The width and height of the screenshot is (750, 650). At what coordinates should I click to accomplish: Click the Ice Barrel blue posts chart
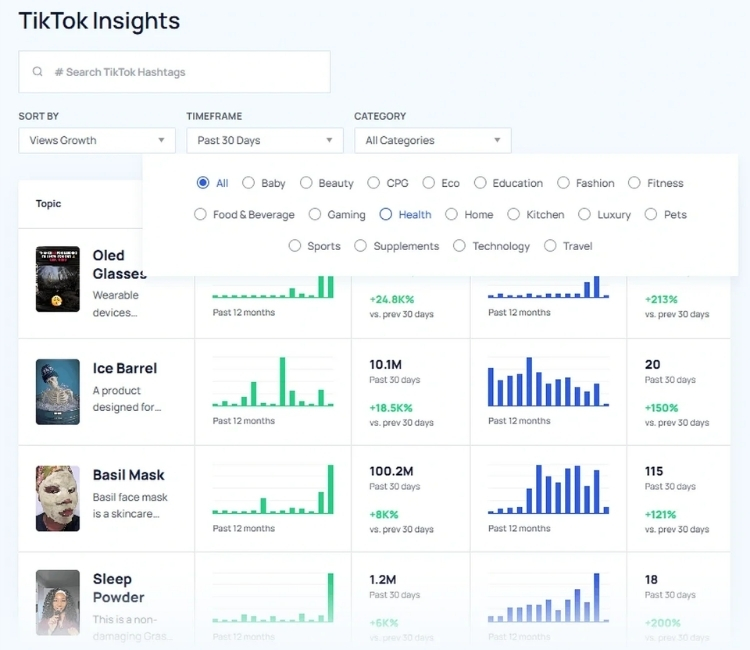548,382
